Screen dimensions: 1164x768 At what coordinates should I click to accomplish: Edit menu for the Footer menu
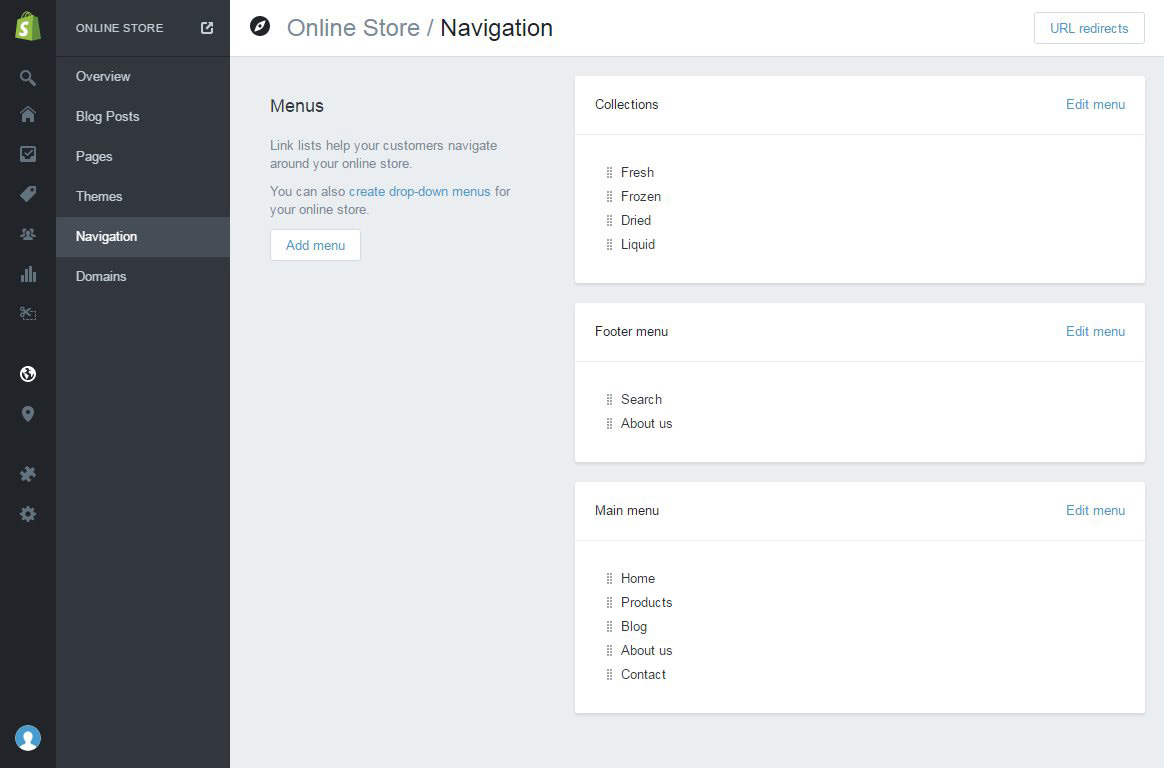1095,331
